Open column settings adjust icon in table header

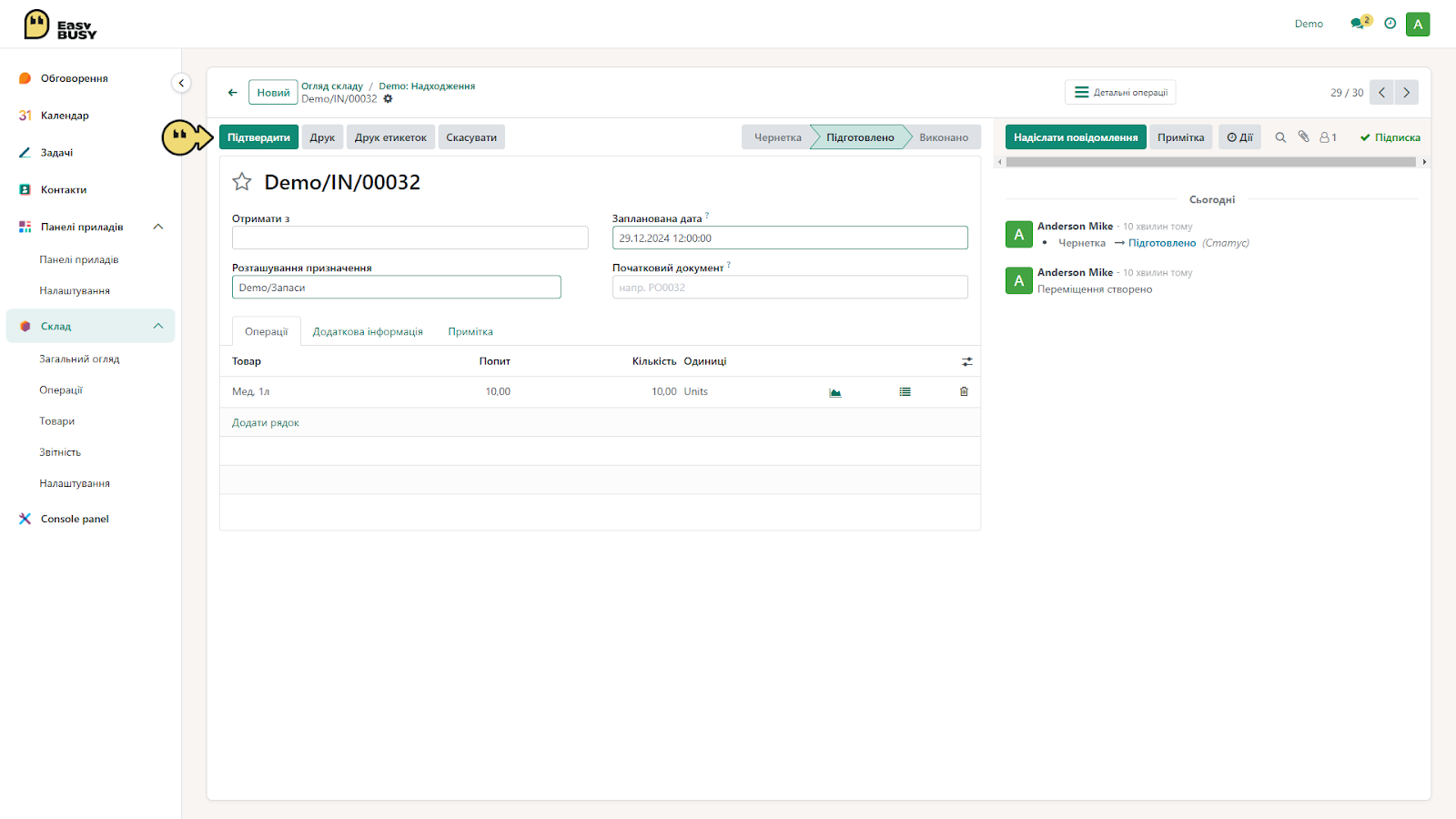click(x=967, y=362)
